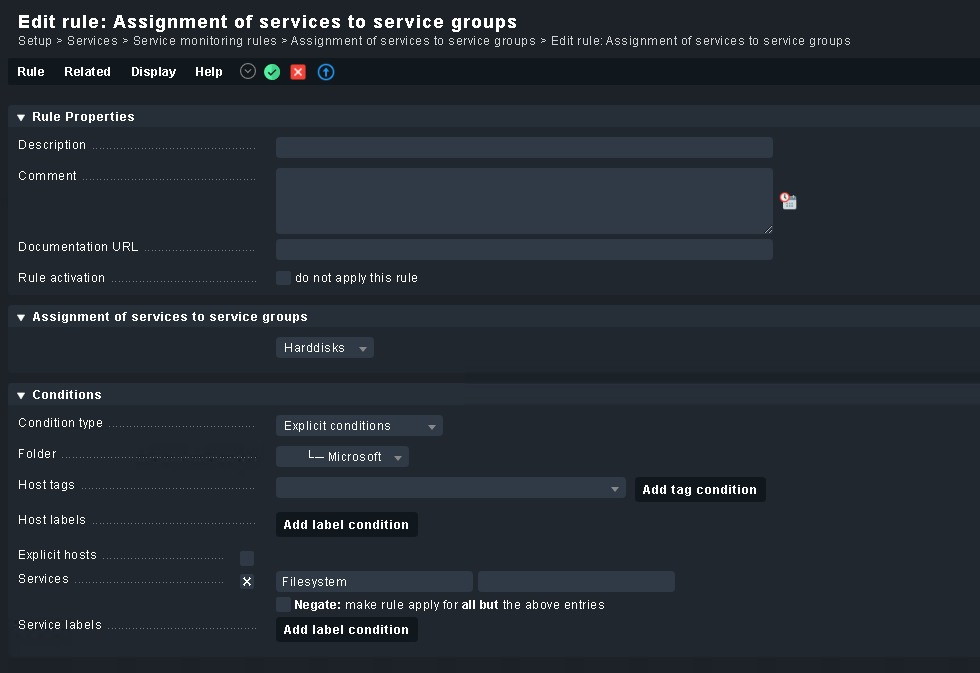This screenshot has width=980, height=673.
Task: Open the Rule menu
Action: pos(31,72)
